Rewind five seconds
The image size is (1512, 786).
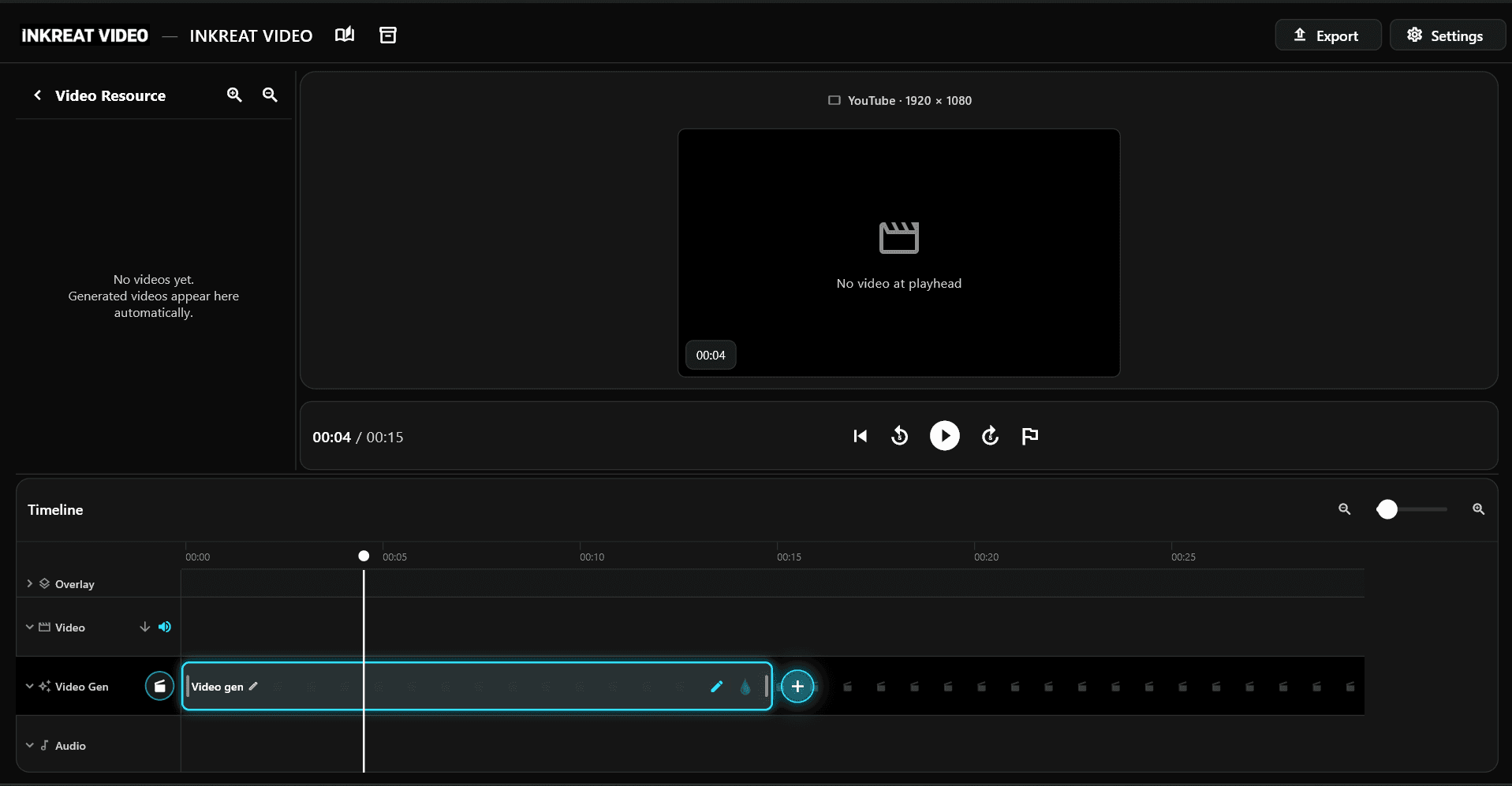coord(900,436)
